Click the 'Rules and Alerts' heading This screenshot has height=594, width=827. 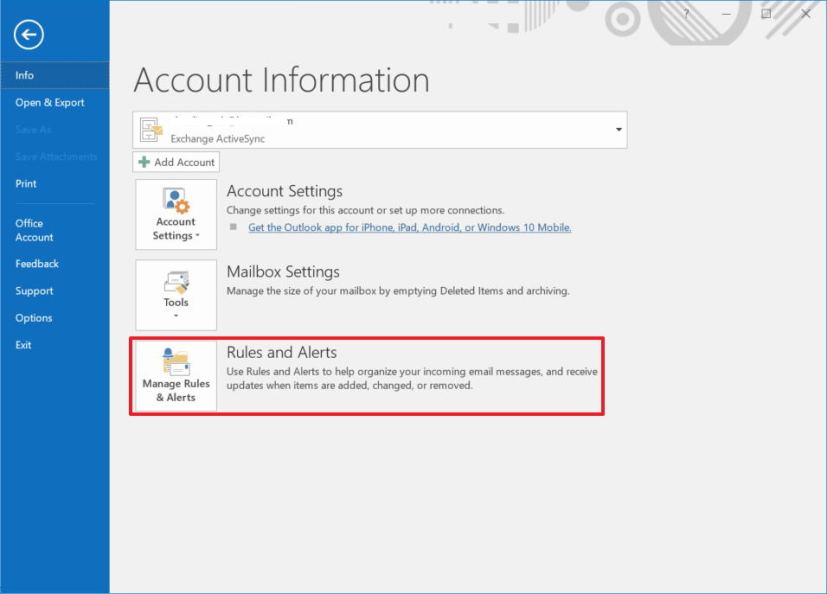[x=282, y=352]
